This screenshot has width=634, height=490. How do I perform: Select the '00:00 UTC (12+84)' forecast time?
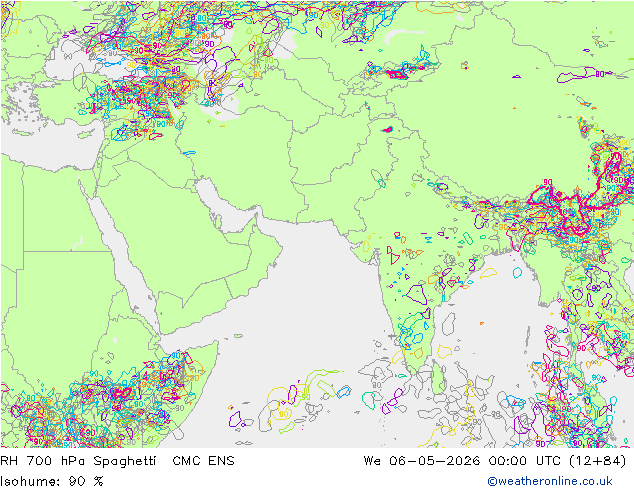[x=557, y=461]
